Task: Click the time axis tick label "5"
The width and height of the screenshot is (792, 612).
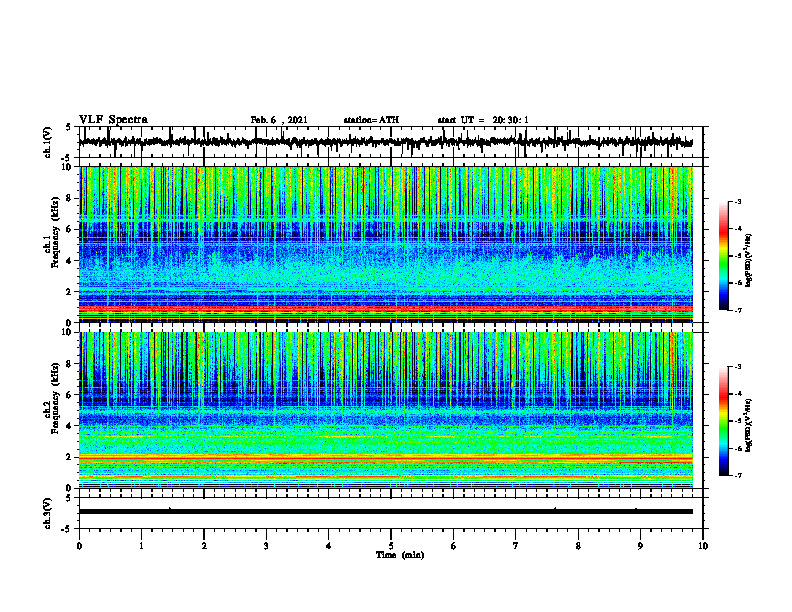Action: point(391,546)
